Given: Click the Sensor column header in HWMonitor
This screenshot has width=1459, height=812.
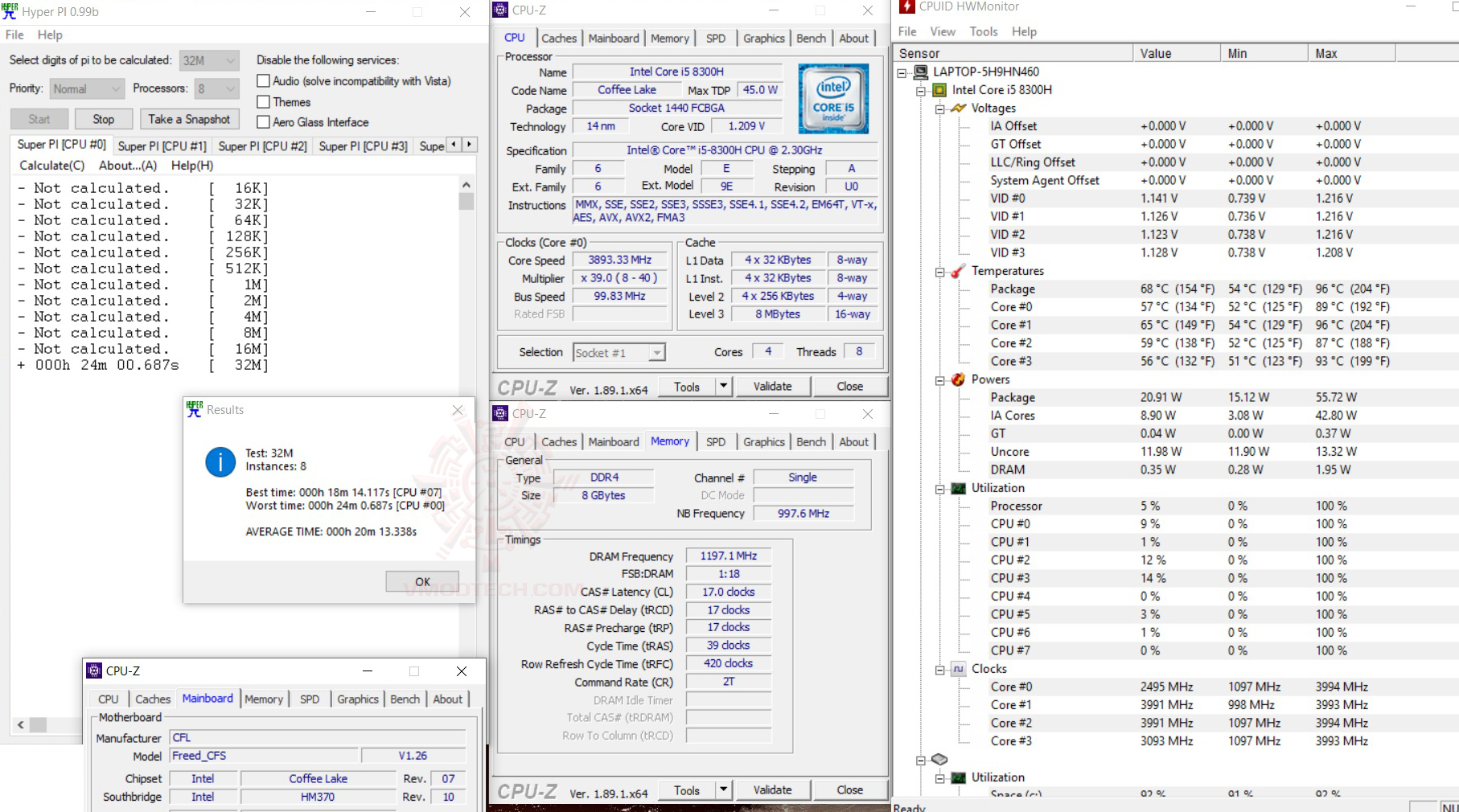Looking at the screenshot, I should point(1013,53).
